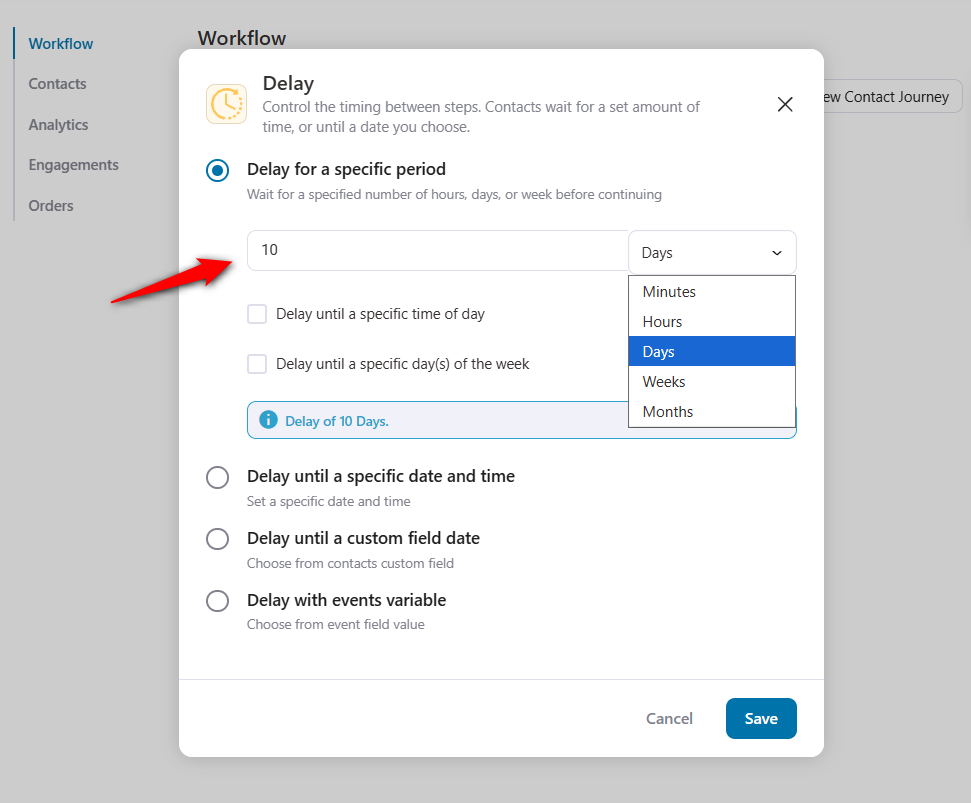This screenshot has height=803, width=971.
Task: Click the Contact Journey button behind the dialog
Action: (893, 97)
